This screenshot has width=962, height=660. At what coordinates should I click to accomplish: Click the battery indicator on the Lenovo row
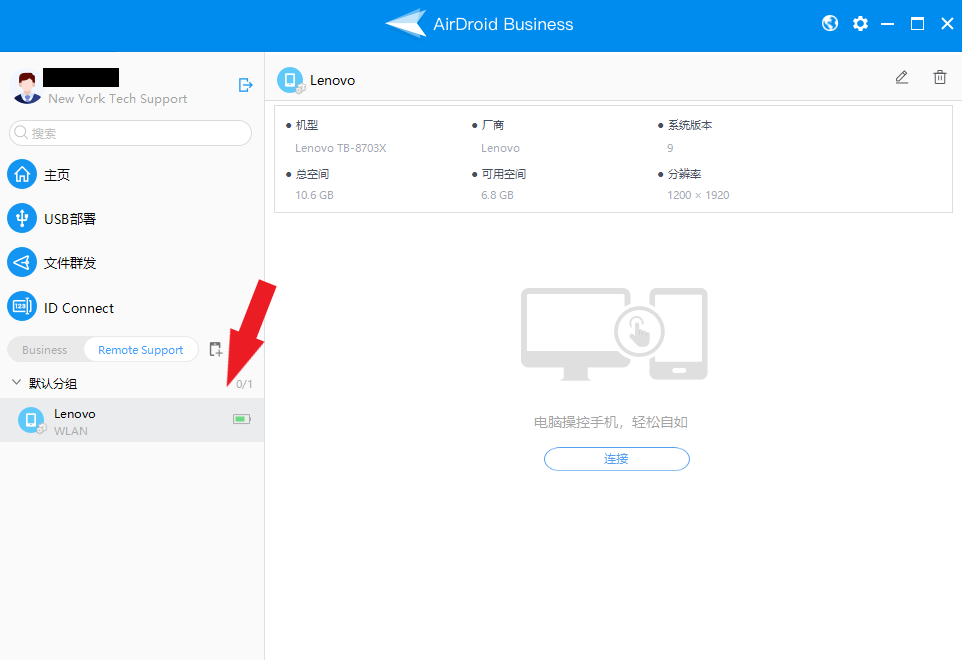(242, 419)
